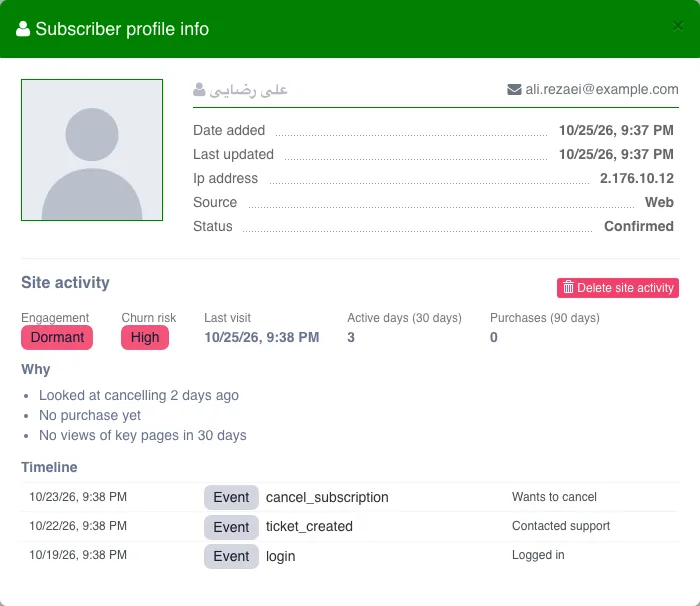Click timeline date 10/22/26, 9:38 PM
This screenshot has height=606, width=700.
pos(78,526)
